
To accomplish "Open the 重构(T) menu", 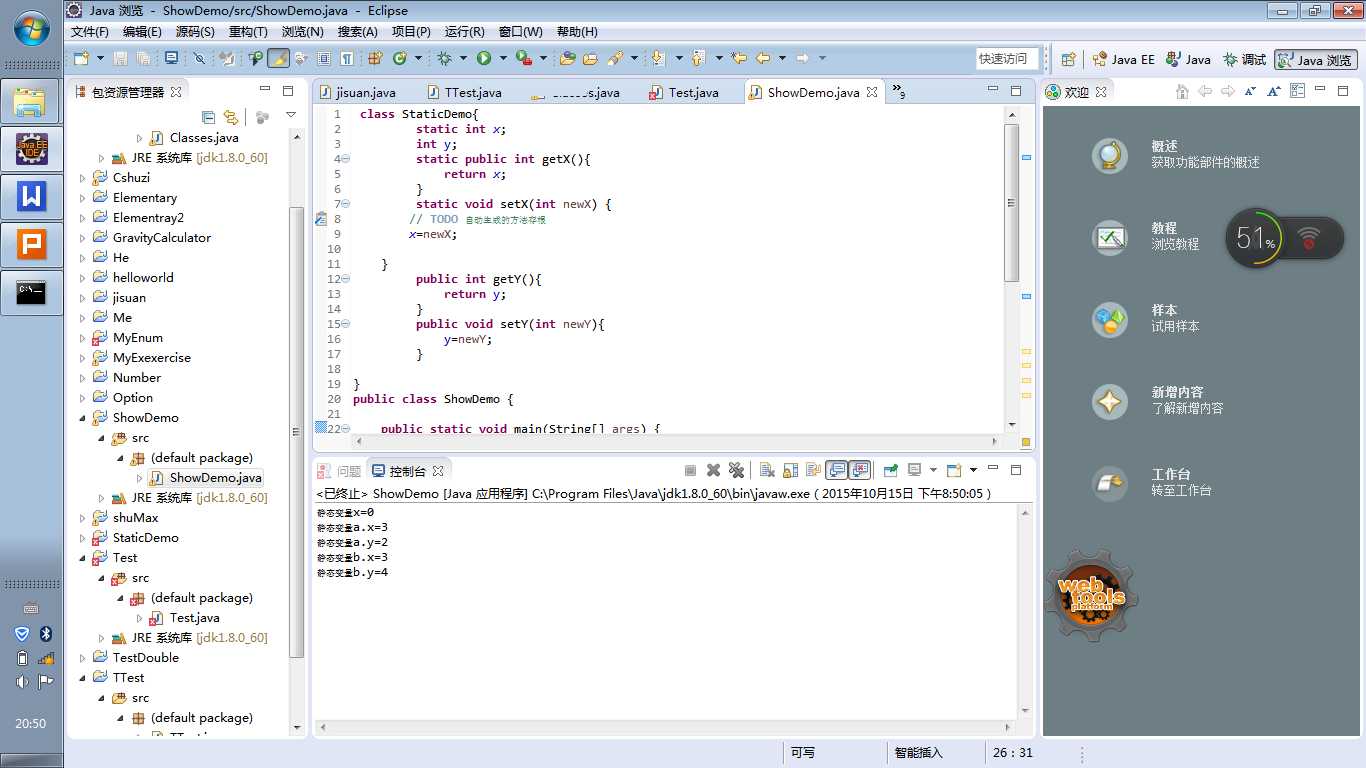I will click(x=248, y=32).
